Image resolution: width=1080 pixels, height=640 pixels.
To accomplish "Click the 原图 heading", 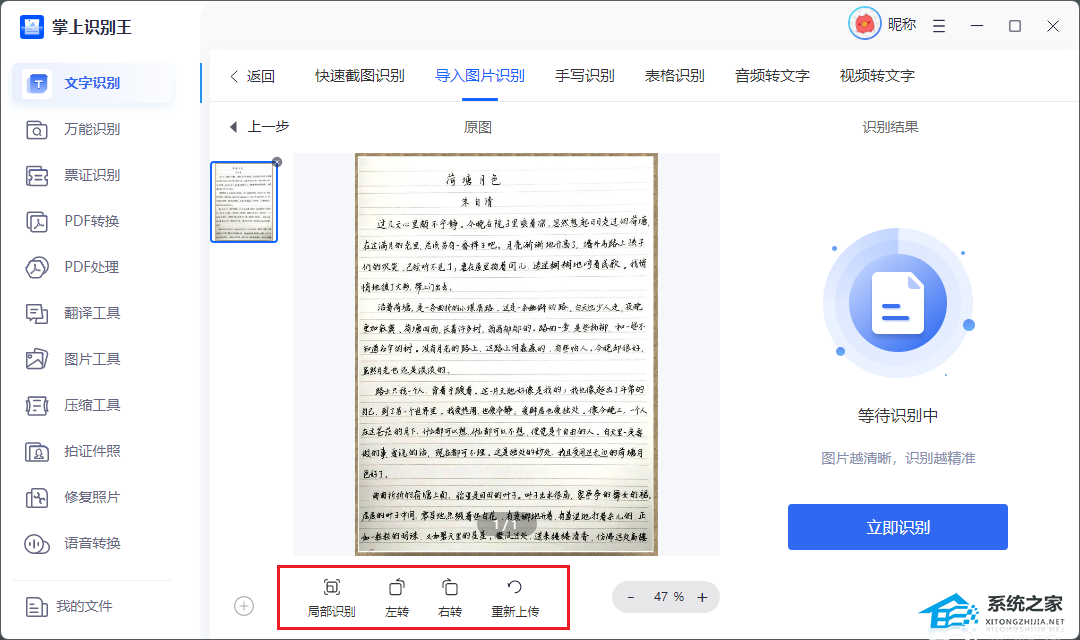I will [x=477, y=127].
